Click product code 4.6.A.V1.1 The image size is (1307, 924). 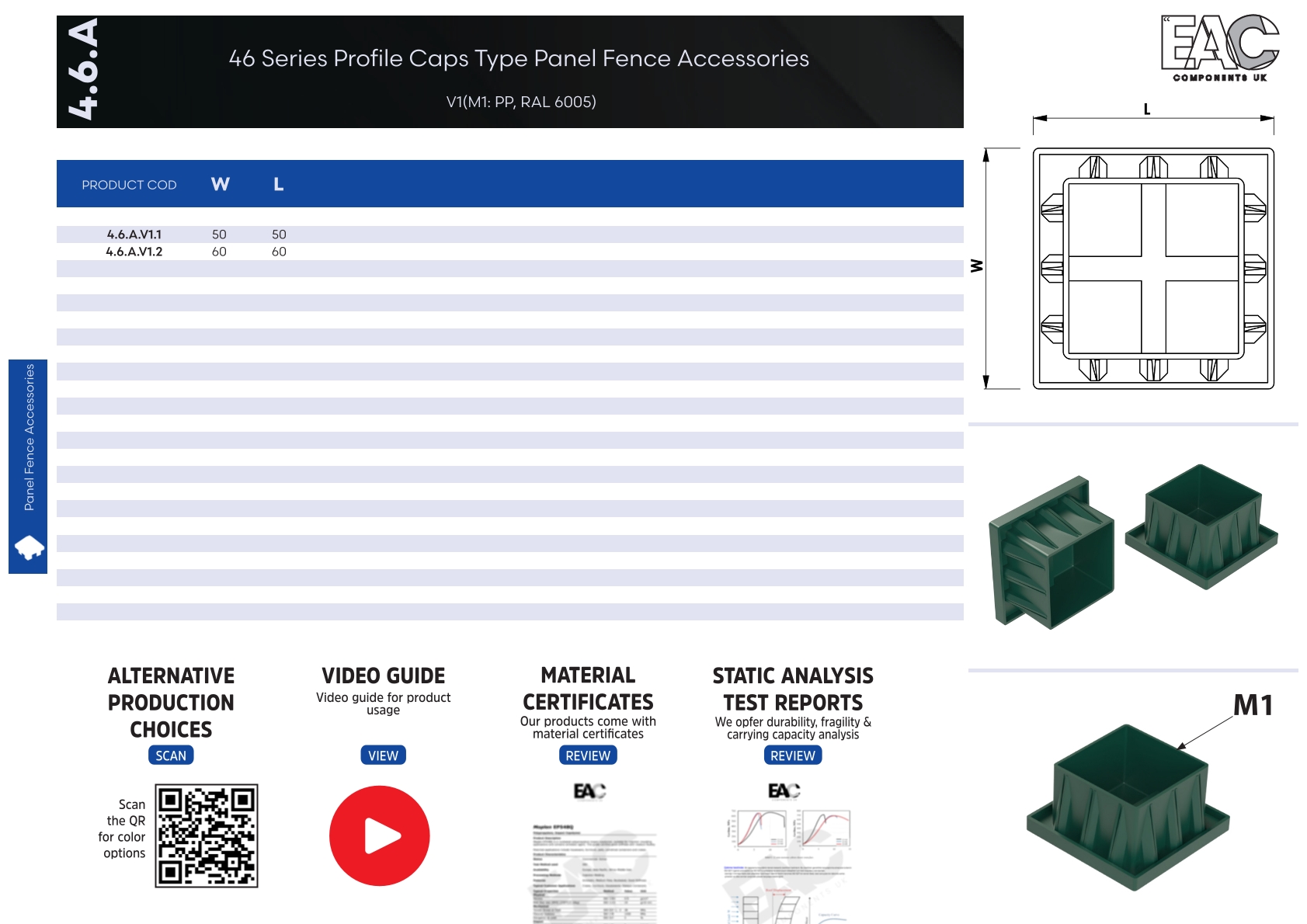coord(134,234)
